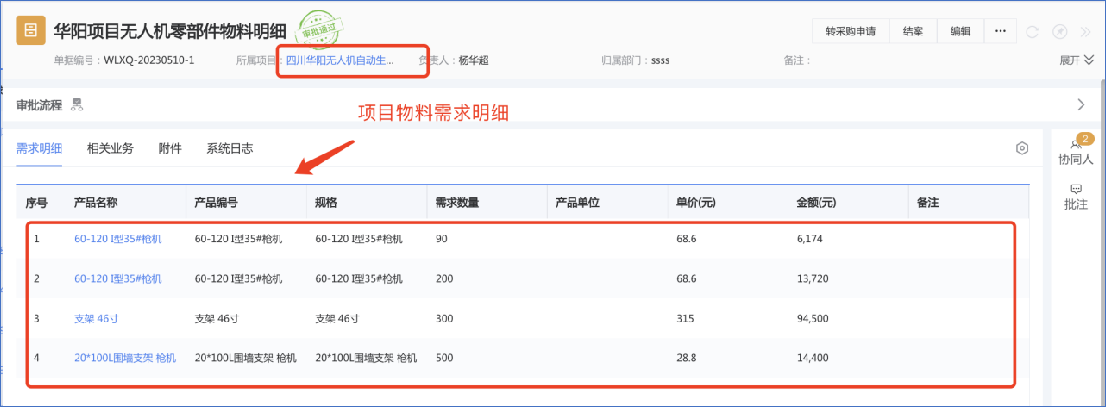This screenshot has height=408, width=1106.
Task: Switch to the 相关业务 tab
Action: 110,148
